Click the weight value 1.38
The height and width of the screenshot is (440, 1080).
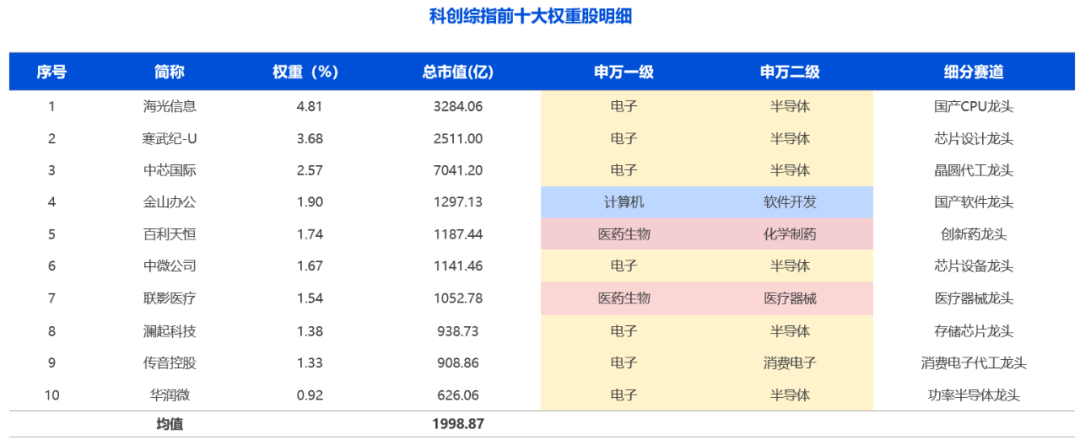pos(310,331)
